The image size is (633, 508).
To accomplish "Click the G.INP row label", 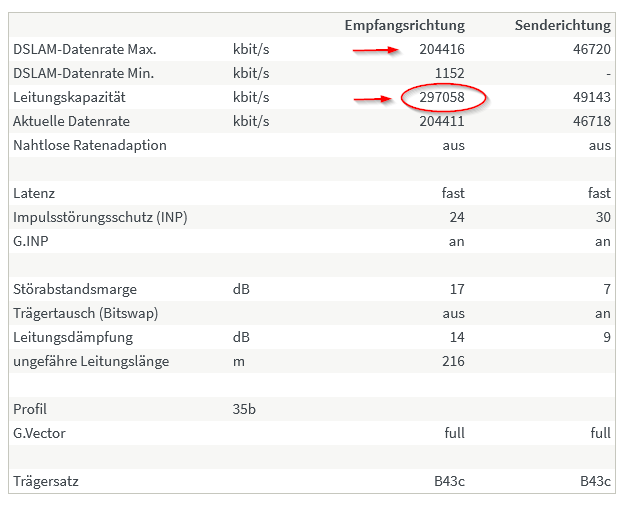I will 33,241.
